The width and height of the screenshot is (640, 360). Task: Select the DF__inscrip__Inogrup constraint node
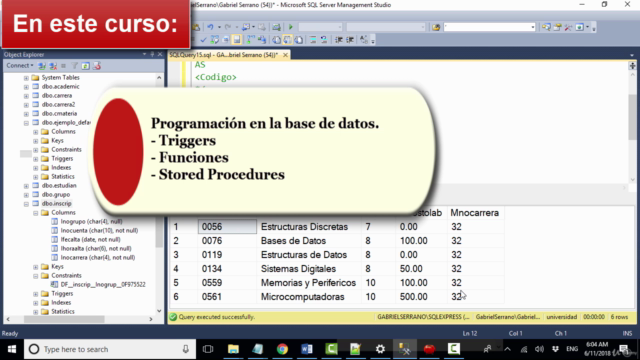pos(103,284)
